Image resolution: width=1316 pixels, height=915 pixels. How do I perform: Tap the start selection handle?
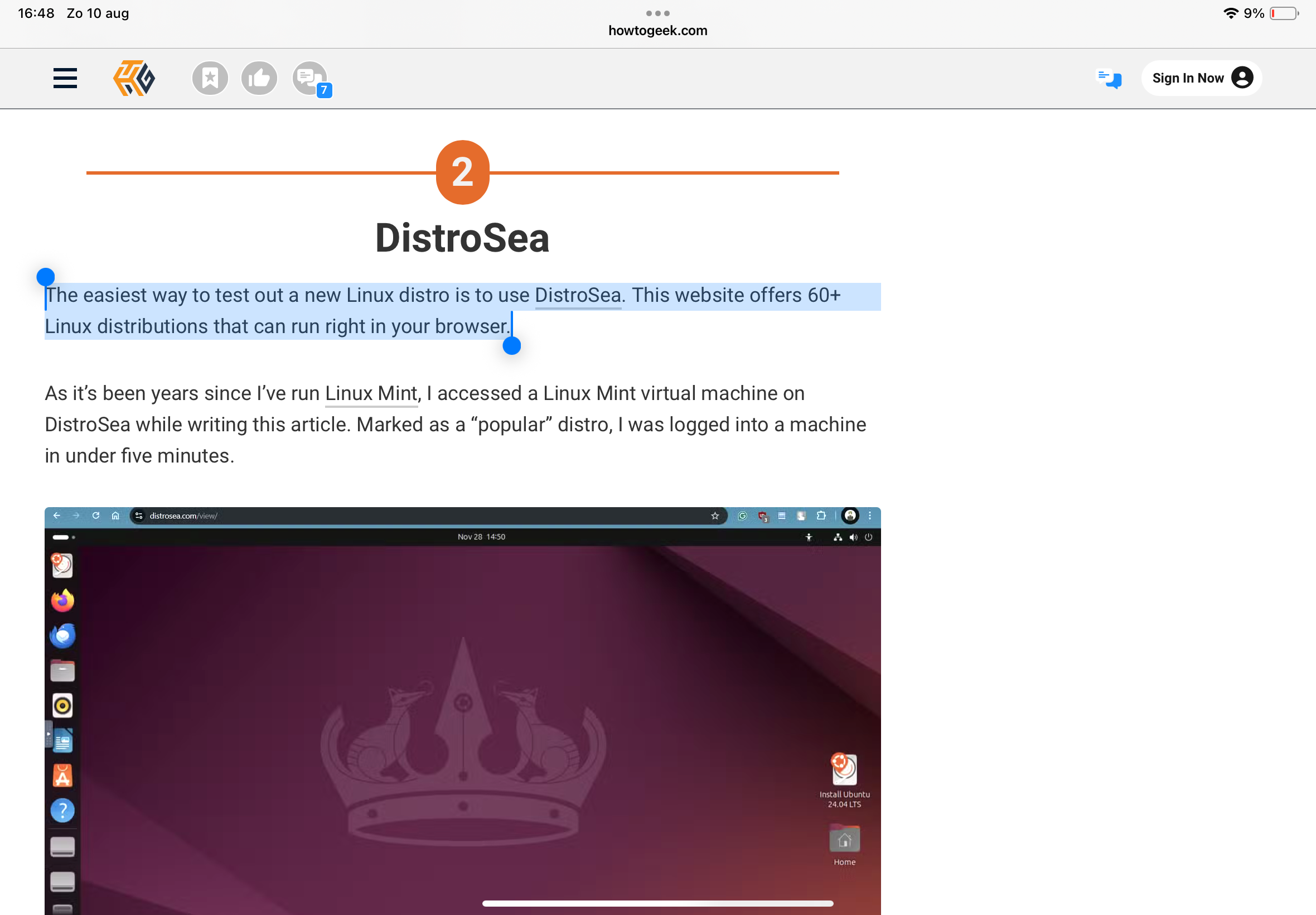[46, 277]
